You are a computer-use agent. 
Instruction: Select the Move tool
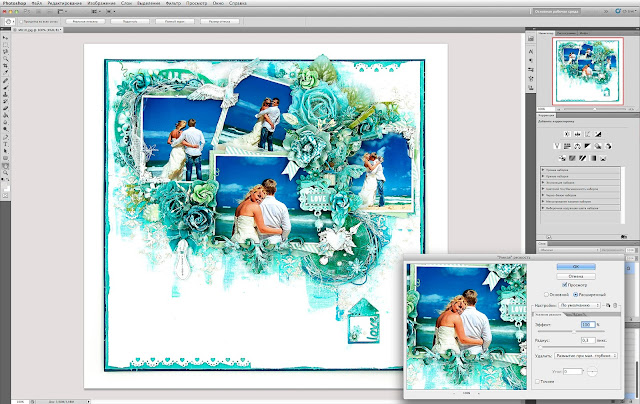(x=5, y=38)
